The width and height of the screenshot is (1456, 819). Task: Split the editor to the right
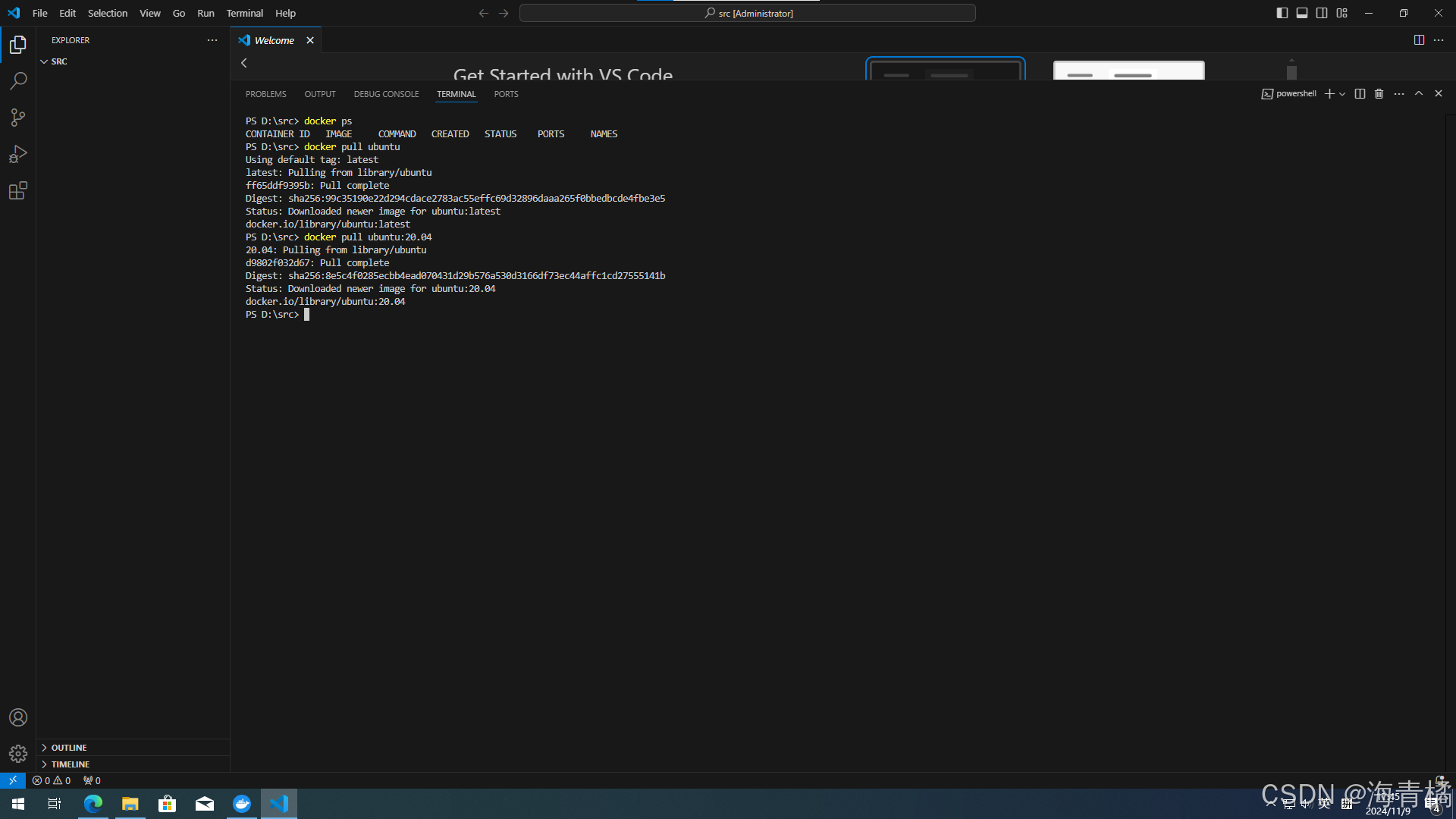tap(1419, 40)
